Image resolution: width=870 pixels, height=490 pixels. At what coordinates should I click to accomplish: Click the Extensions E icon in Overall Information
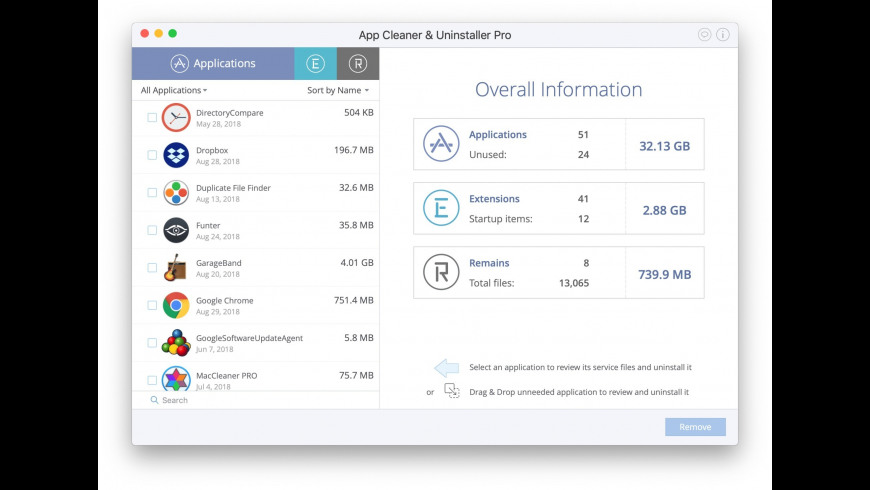441,208
